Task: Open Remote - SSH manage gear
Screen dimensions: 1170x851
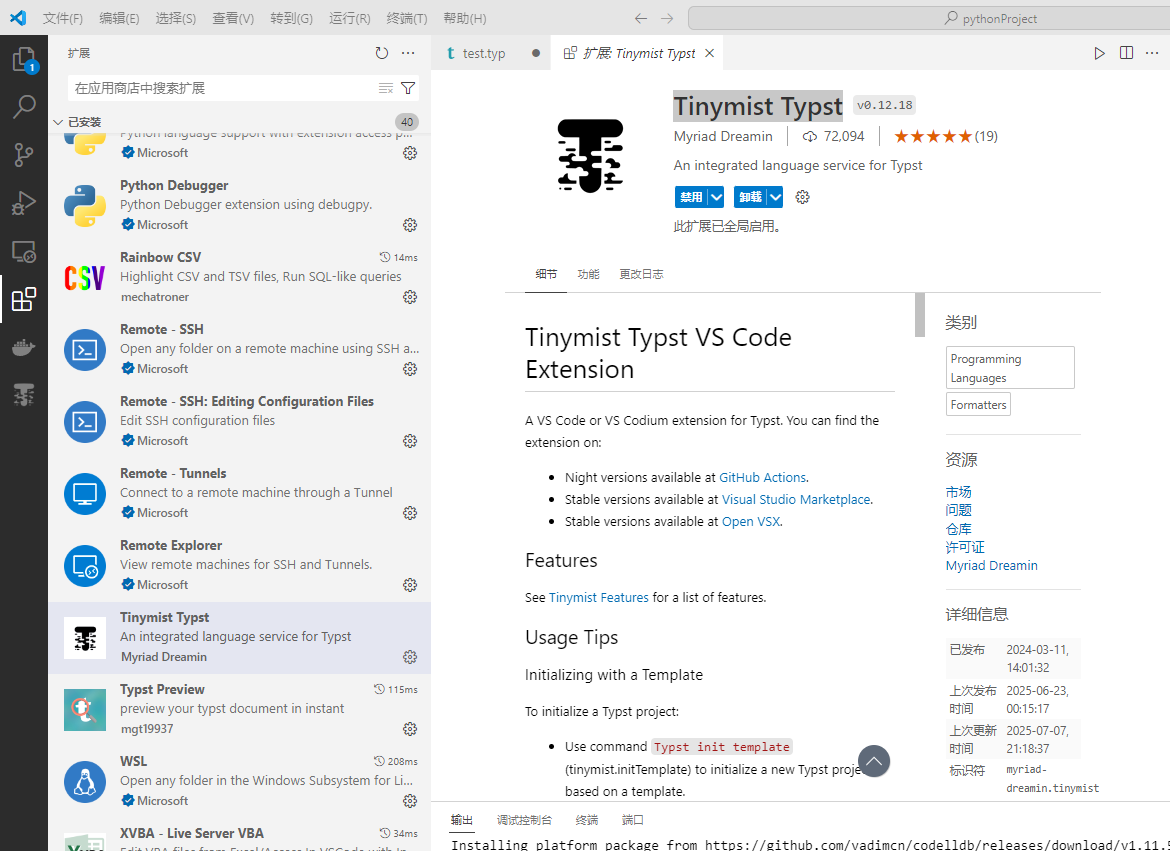Action: point(410,369)
